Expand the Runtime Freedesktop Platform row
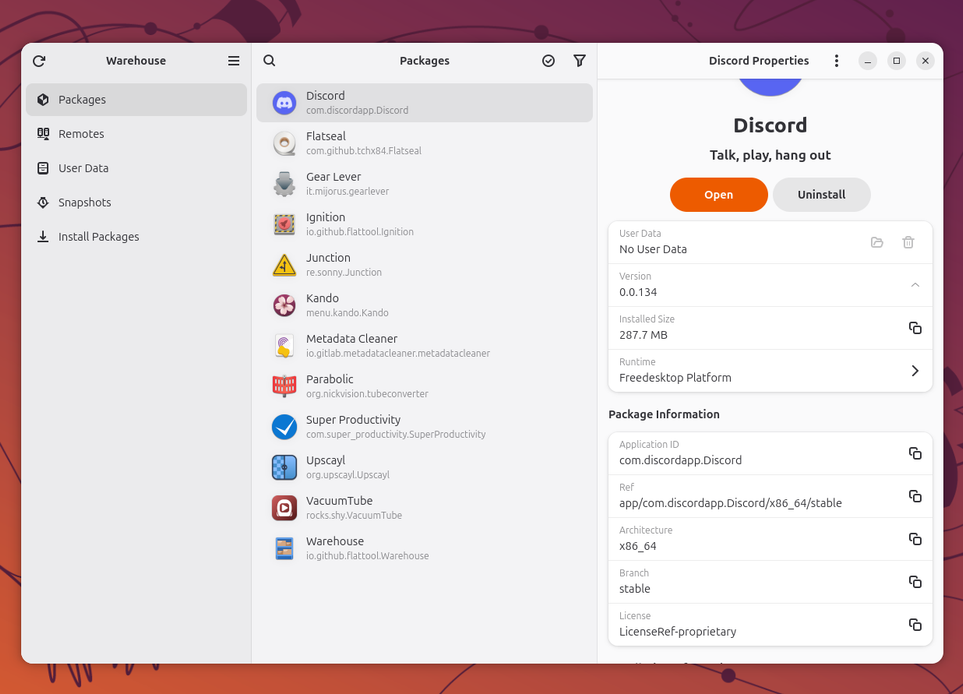 tap(770, 371)
